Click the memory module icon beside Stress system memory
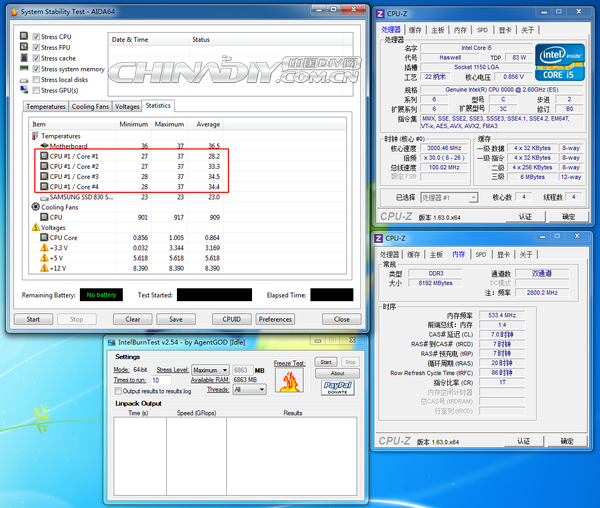Viewport: 600px width, 508px height. click(24, 68)
